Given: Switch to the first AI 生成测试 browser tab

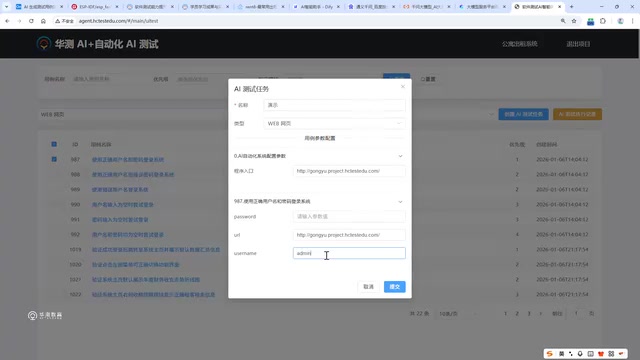Looking at the screenshot, I should pyautogui.click(x=39, y=7).
